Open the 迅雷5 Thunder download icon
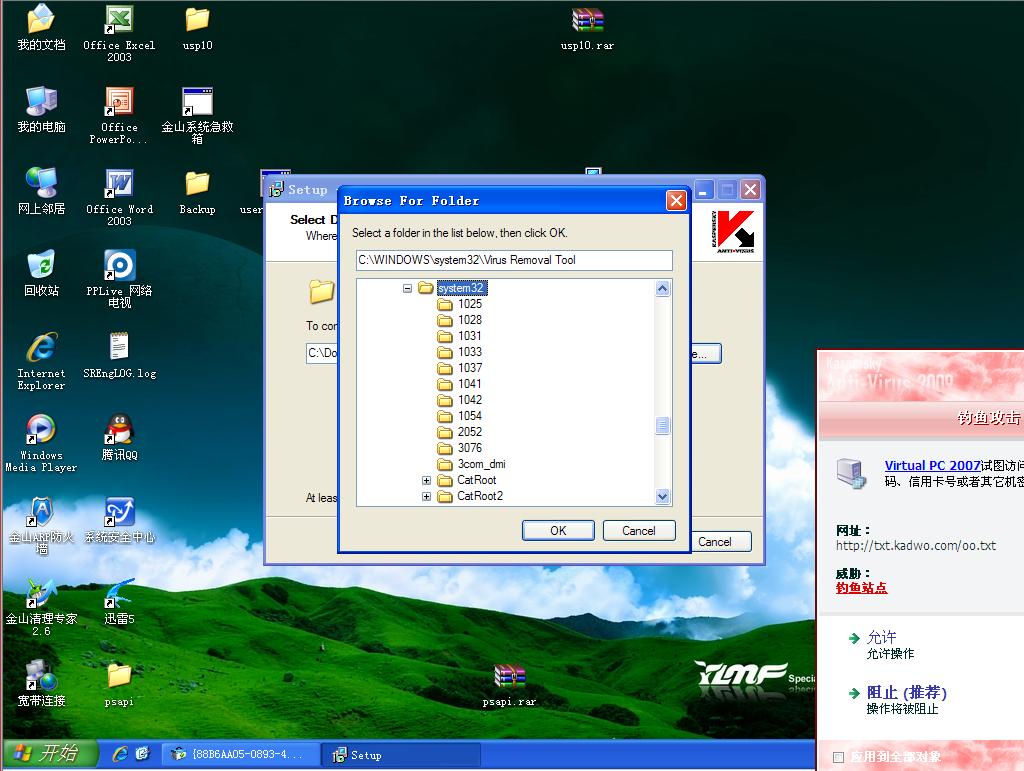The height and width of the screenshot is (771, 1024). pyautogui.click(x=119, y=595)
